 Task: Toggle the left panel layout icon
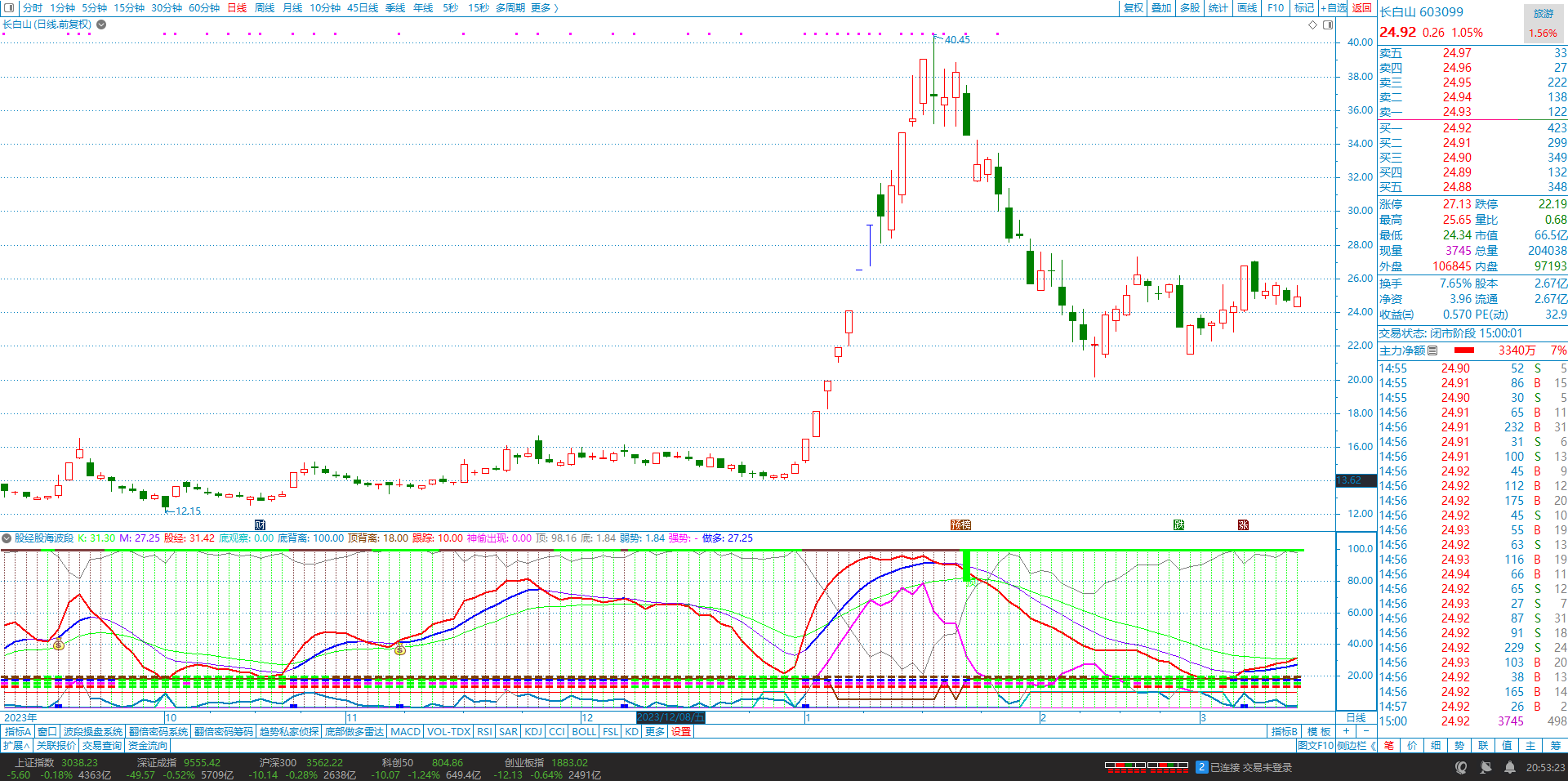8,7
